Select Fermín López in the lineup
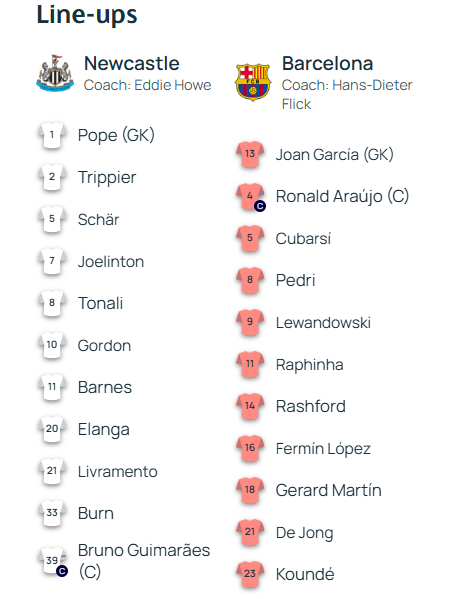The height and width of the screenshot is (599, 462). tap(323, 449)
